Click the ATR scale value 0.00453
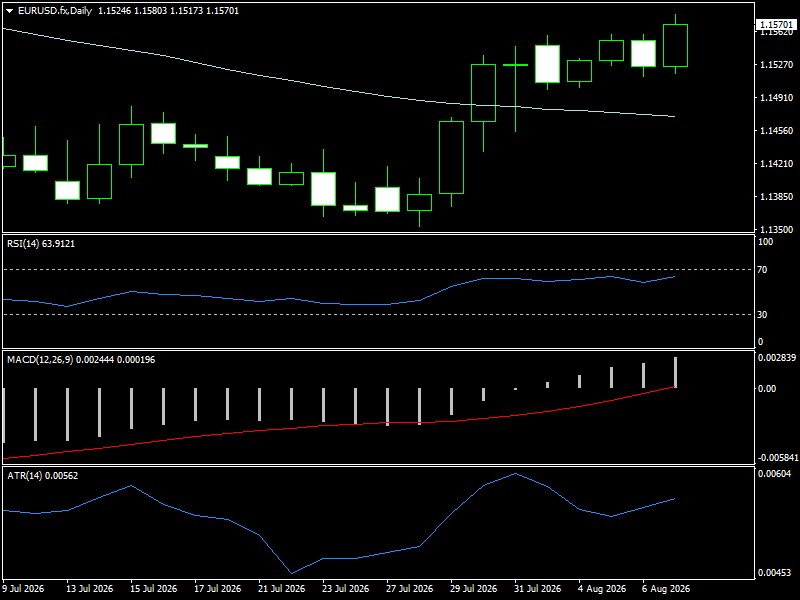800x600 pixels. point(775,572)
